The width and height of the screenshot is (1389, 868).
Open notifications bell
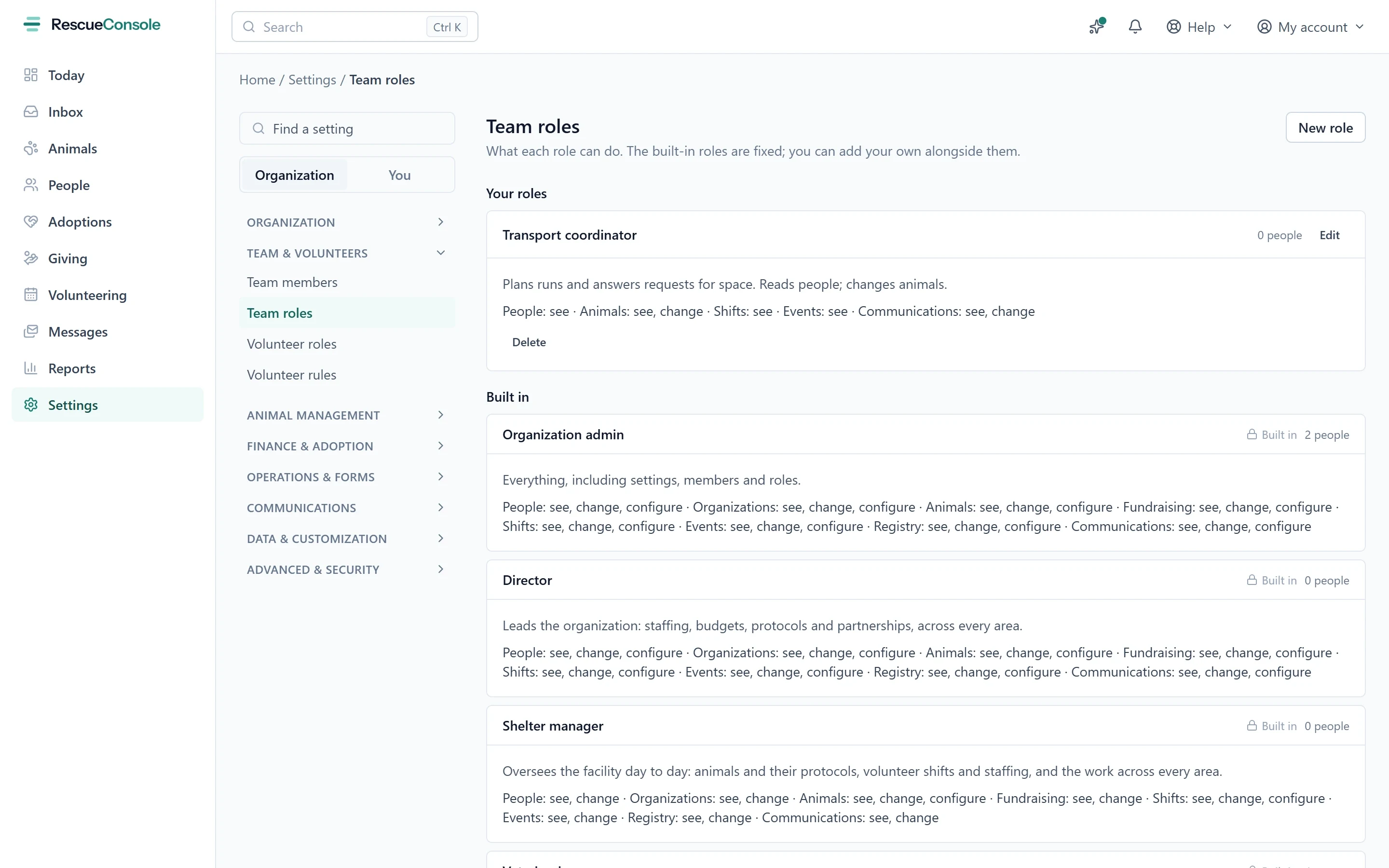point(1135,27)
